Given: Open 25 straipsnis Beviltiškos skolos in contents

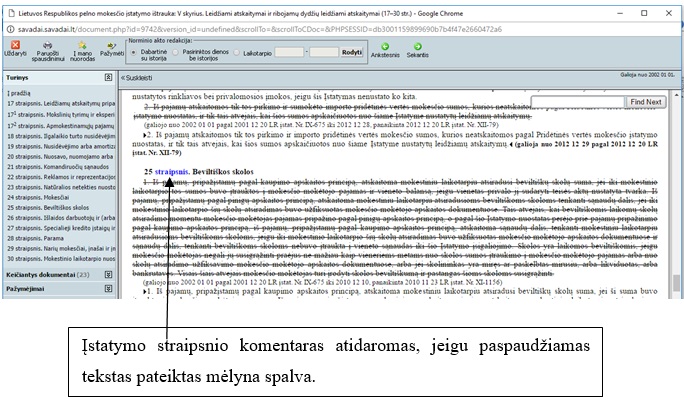Looking at the screenshot, I should pyautogui.click(x=48, y=208).
